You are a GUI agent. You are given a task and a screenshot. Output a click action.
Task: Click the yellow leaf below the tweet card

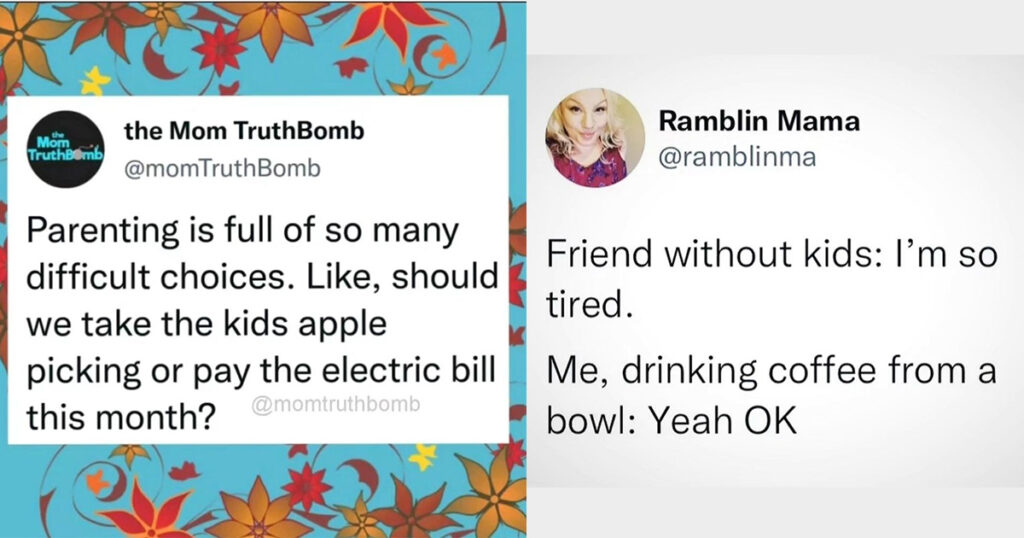pyautogui.click(x=422, y=456)
